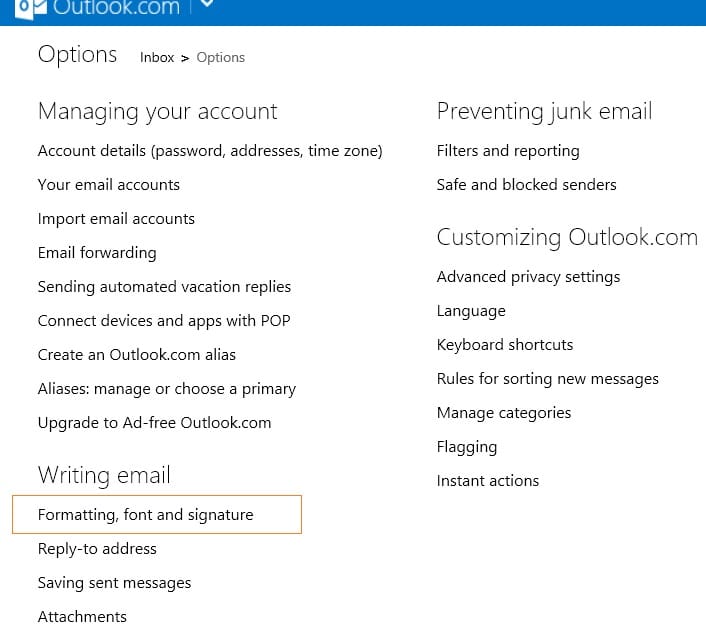
Task: Select Connect devices and apps with POP
Action: 164,321
